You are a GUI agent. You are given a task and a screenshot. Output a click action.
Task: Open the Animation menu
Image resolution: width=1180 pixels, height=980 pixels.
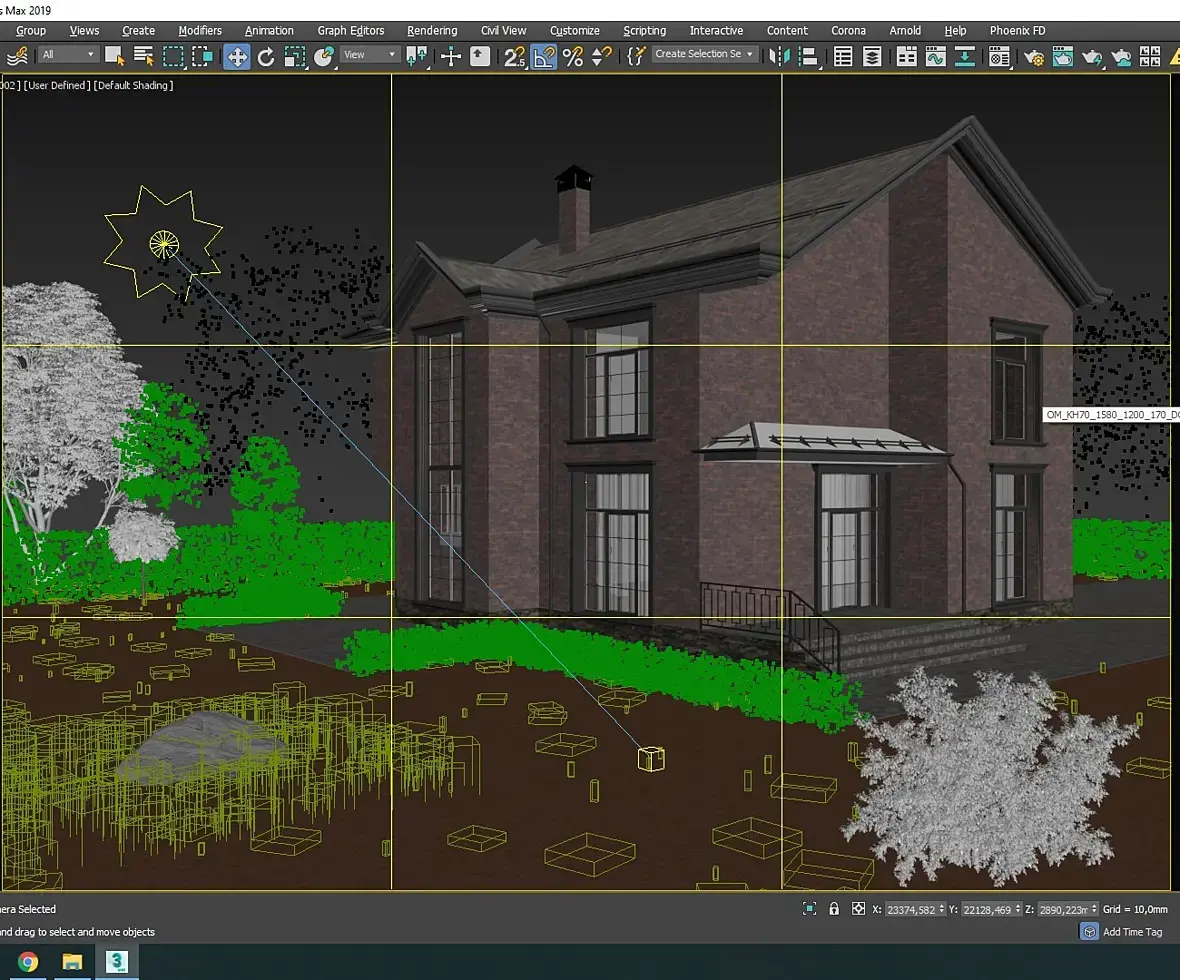[269, 31]
